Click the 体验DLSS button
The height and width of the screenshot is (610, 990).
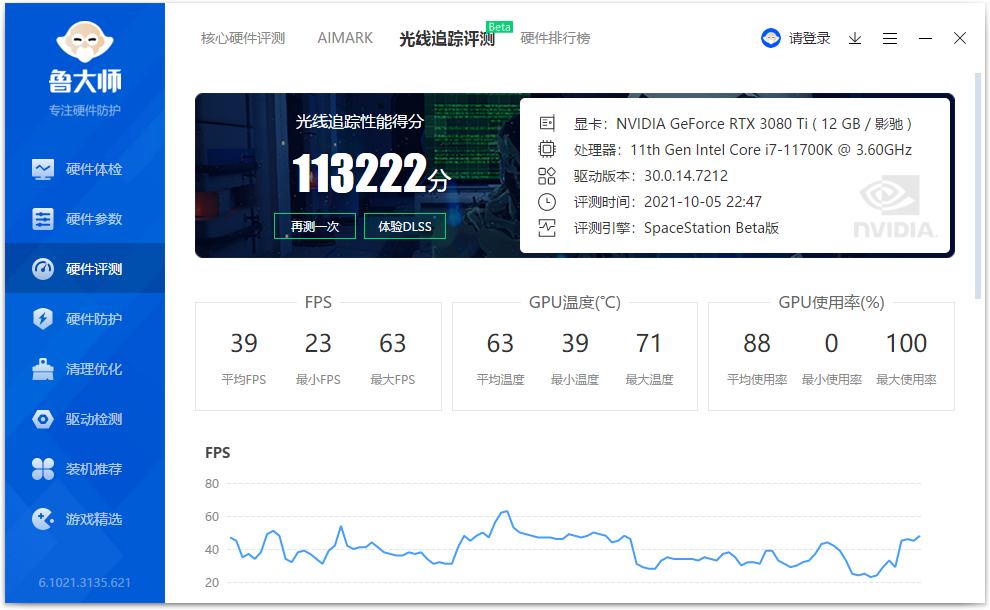point(404,226)
